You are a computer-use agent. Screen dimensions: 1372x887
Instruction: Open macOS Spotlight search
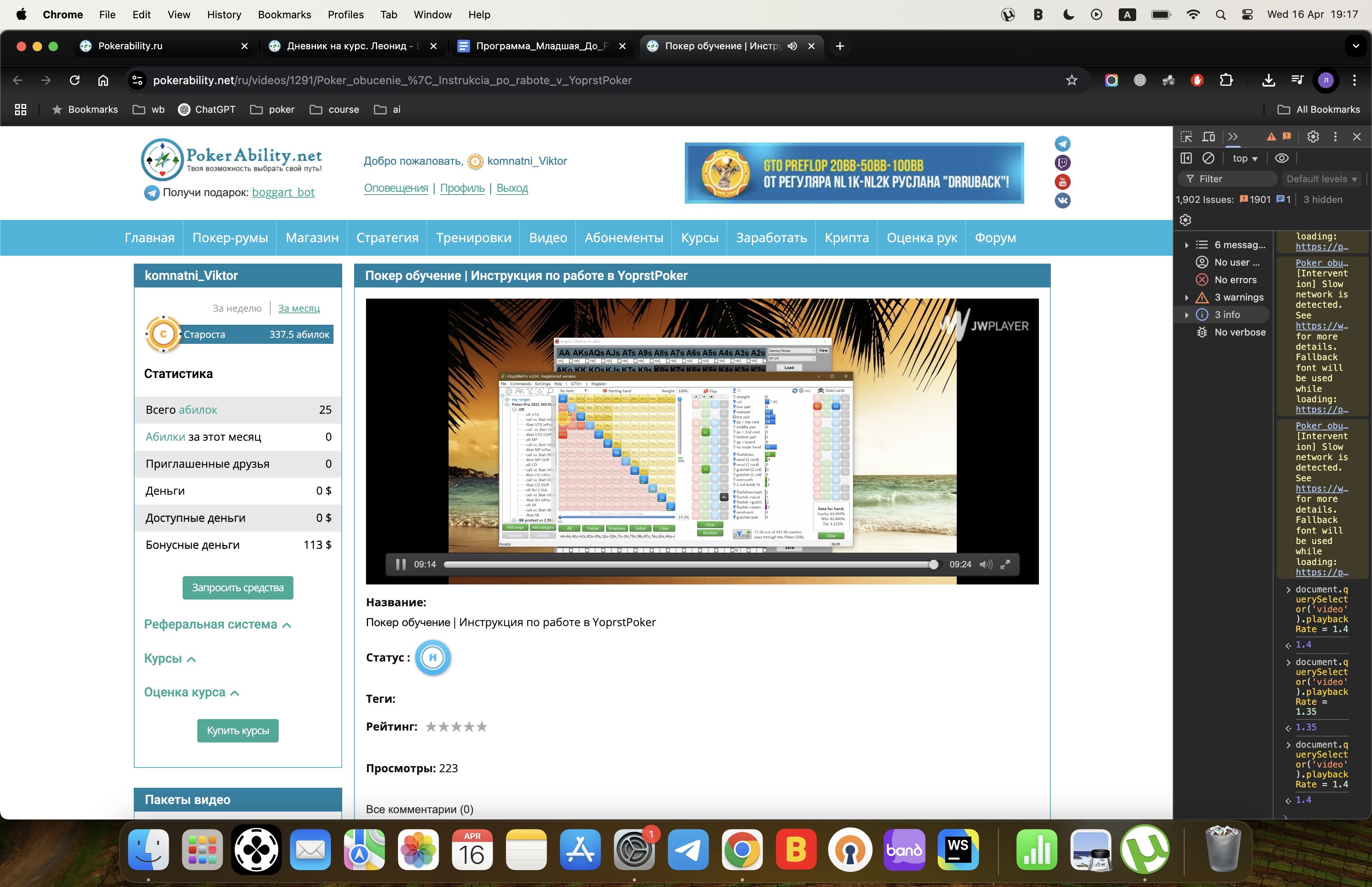1221,14
